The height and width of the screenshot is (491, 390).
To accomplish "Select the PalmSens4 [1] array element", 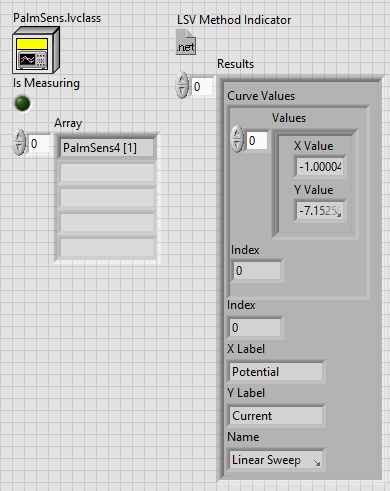I will click(x=107, y=148).
